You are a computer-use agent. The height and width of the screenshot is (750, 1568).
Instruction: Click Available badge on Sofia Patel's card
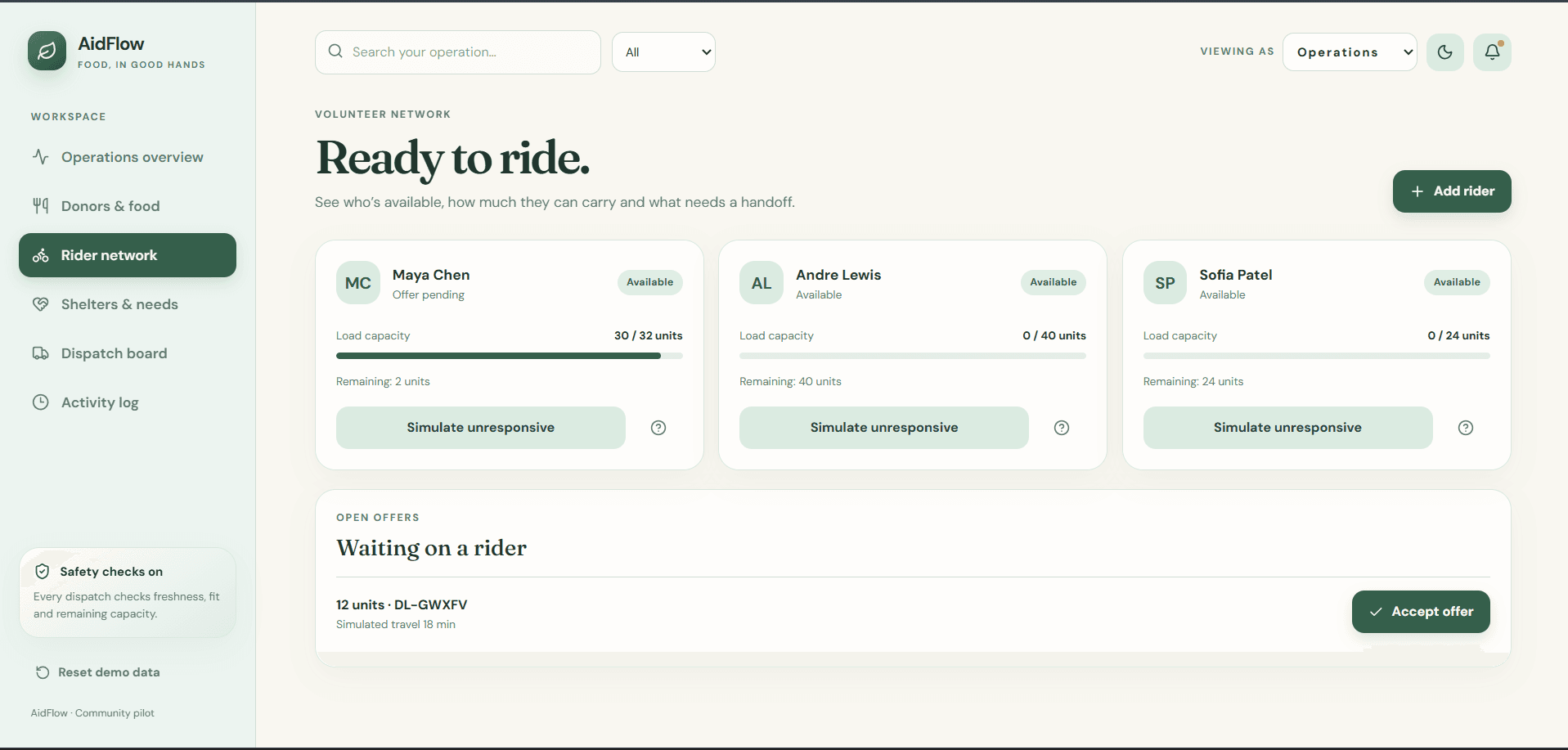1457,282
